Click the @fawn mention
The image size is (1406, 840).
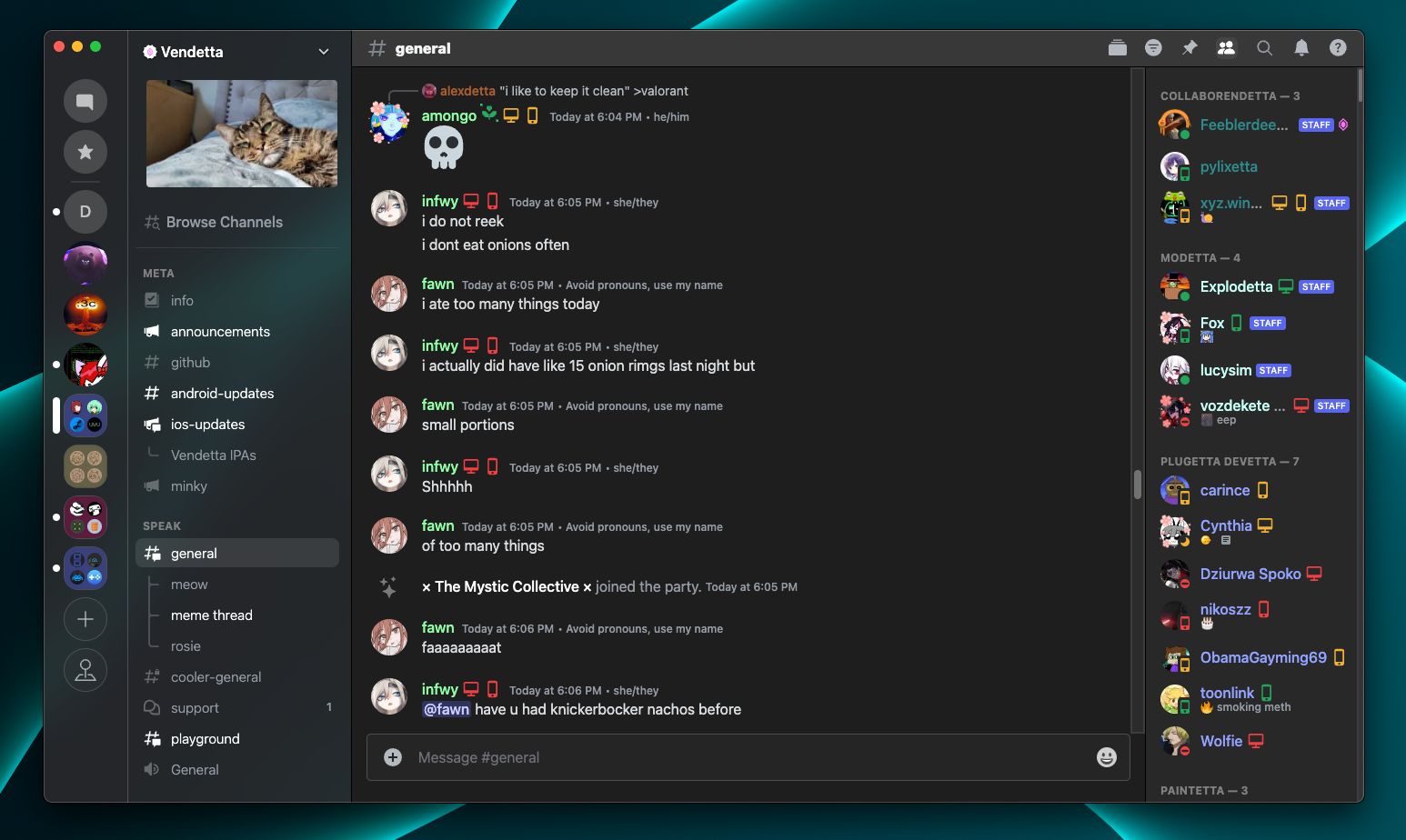[x=447, y=709]
